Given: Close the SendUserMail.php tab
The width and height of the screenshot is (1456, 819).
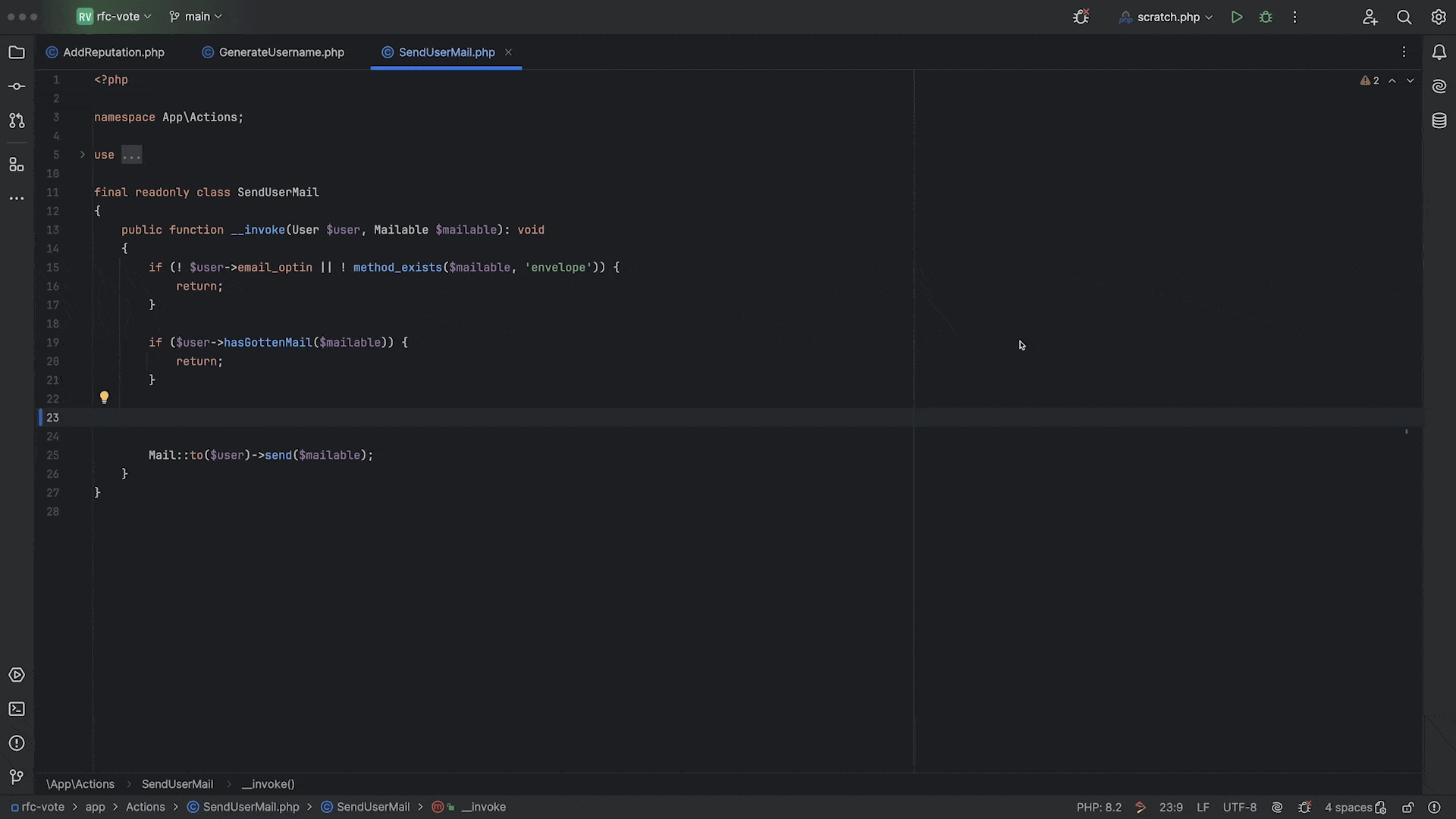Looking at the screenshot, I should (x=509, y=52).
